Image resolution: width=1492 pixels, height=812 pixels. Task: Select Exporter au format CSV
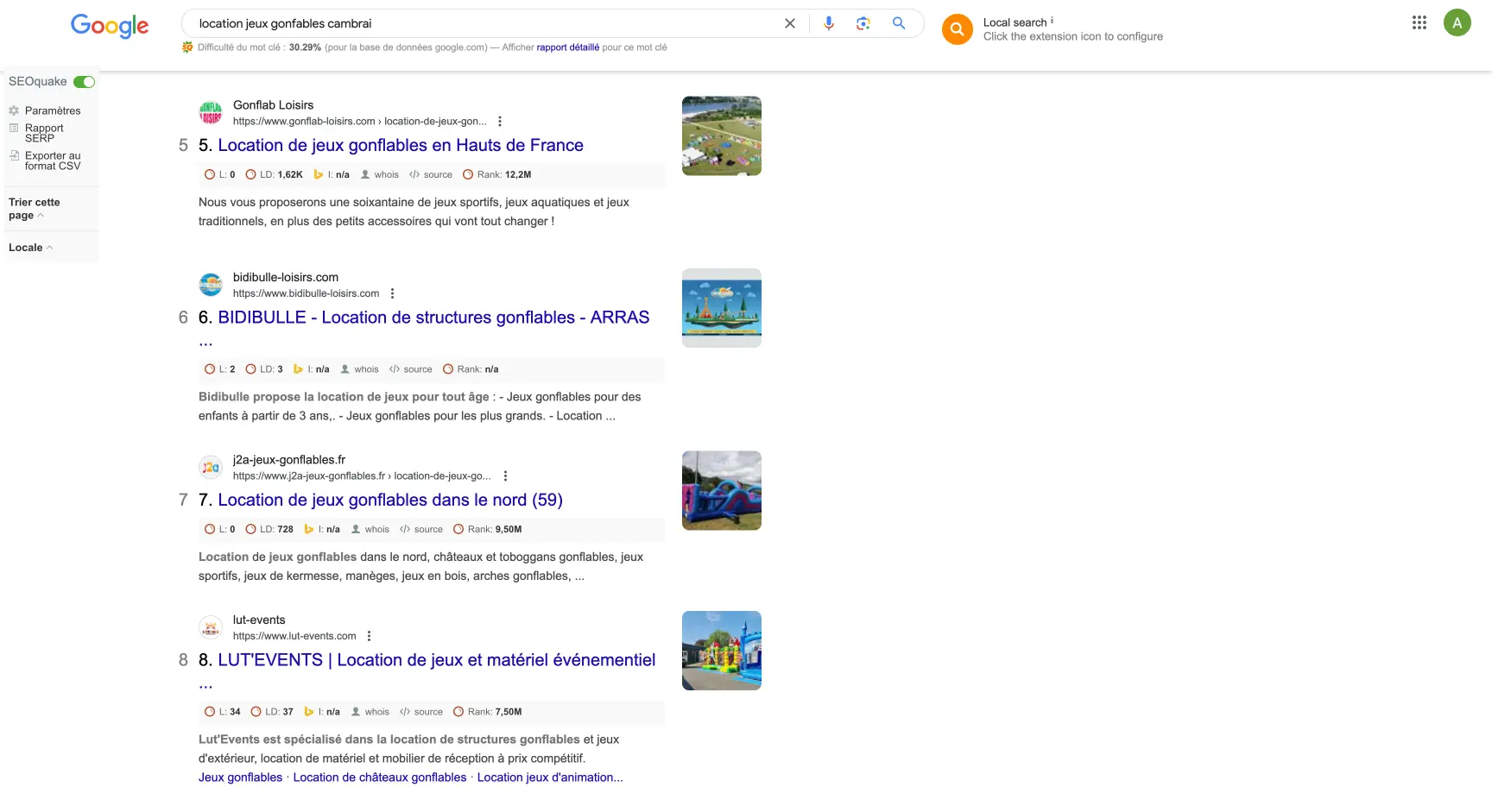tap(52, 161)
